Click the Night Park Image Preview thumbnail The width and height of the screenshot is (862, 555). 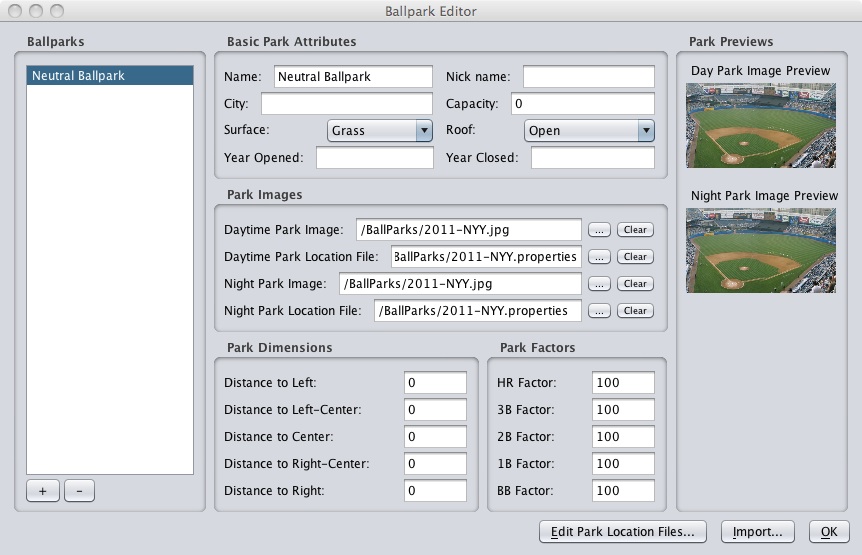click(x=761, y=250)
